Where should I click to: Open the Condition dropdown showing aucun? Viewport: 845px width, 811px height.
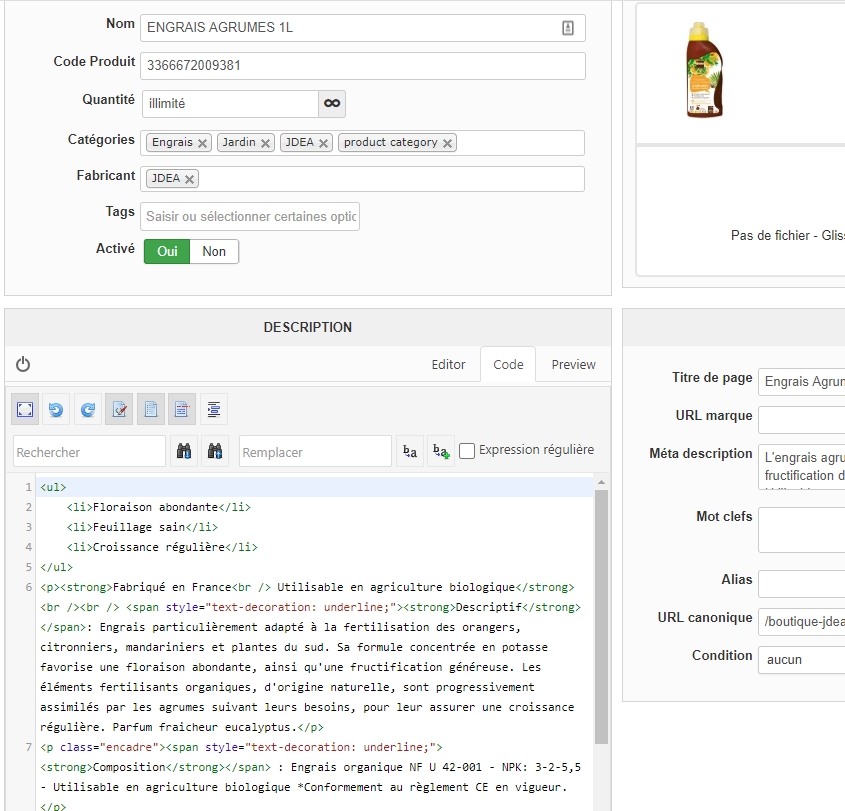coord(802,660)
